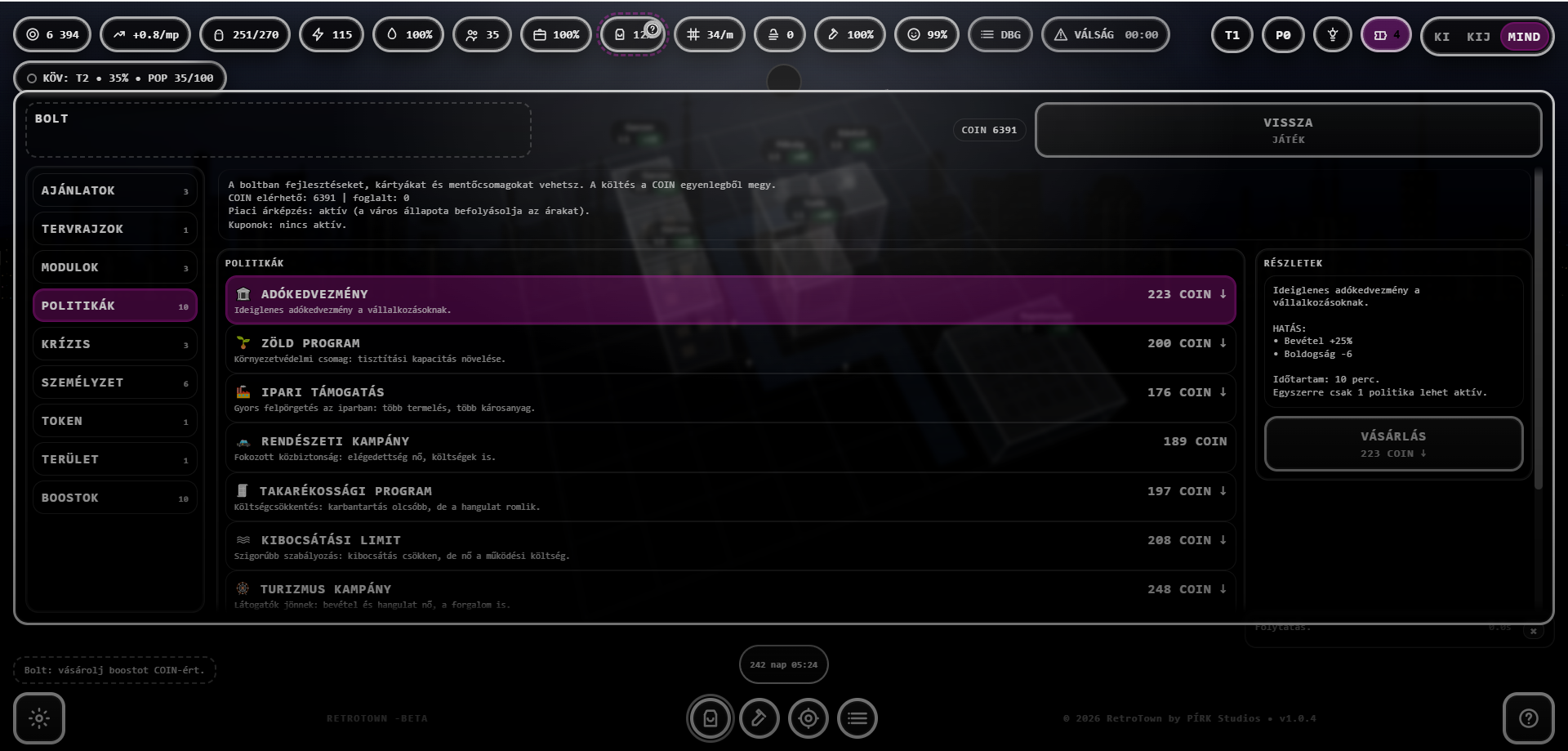The width and height of the screenshot is (1568, 751).
Task: Return to game with VISSZA button
Action: [1288, 130]
